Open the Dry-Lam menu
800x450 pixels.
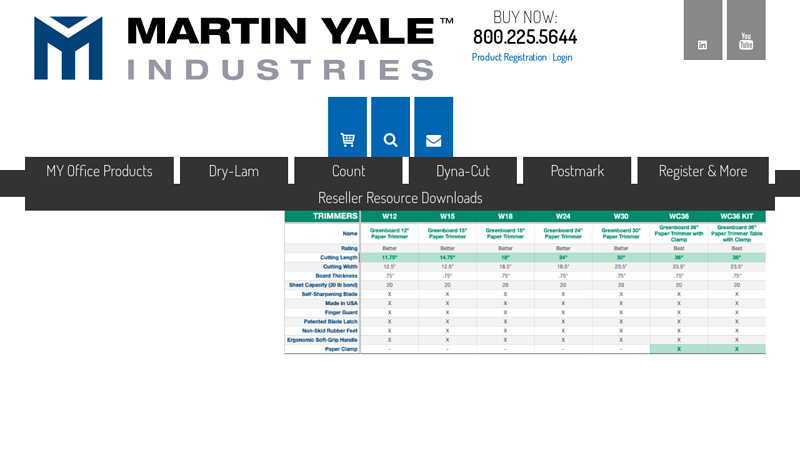[x=234, y=171]
